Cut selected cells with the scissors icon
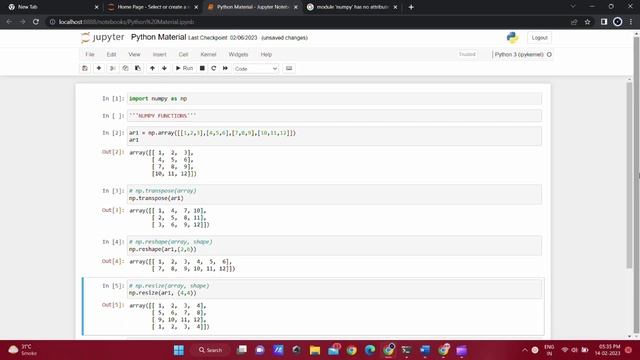 [x=112, y=68]
